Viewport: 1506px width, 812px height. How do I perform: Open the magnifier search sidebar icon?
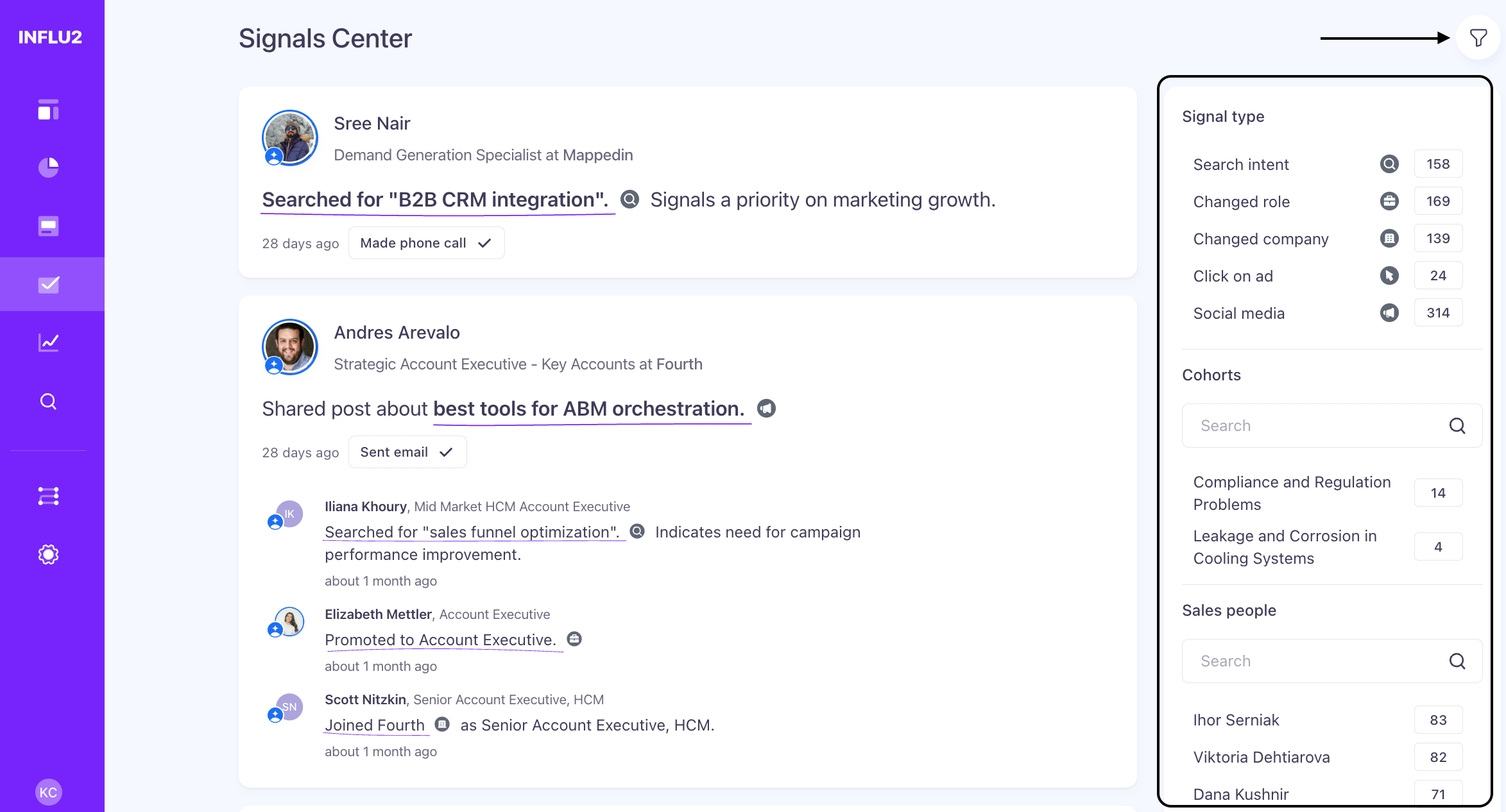(x=48, y=402)
